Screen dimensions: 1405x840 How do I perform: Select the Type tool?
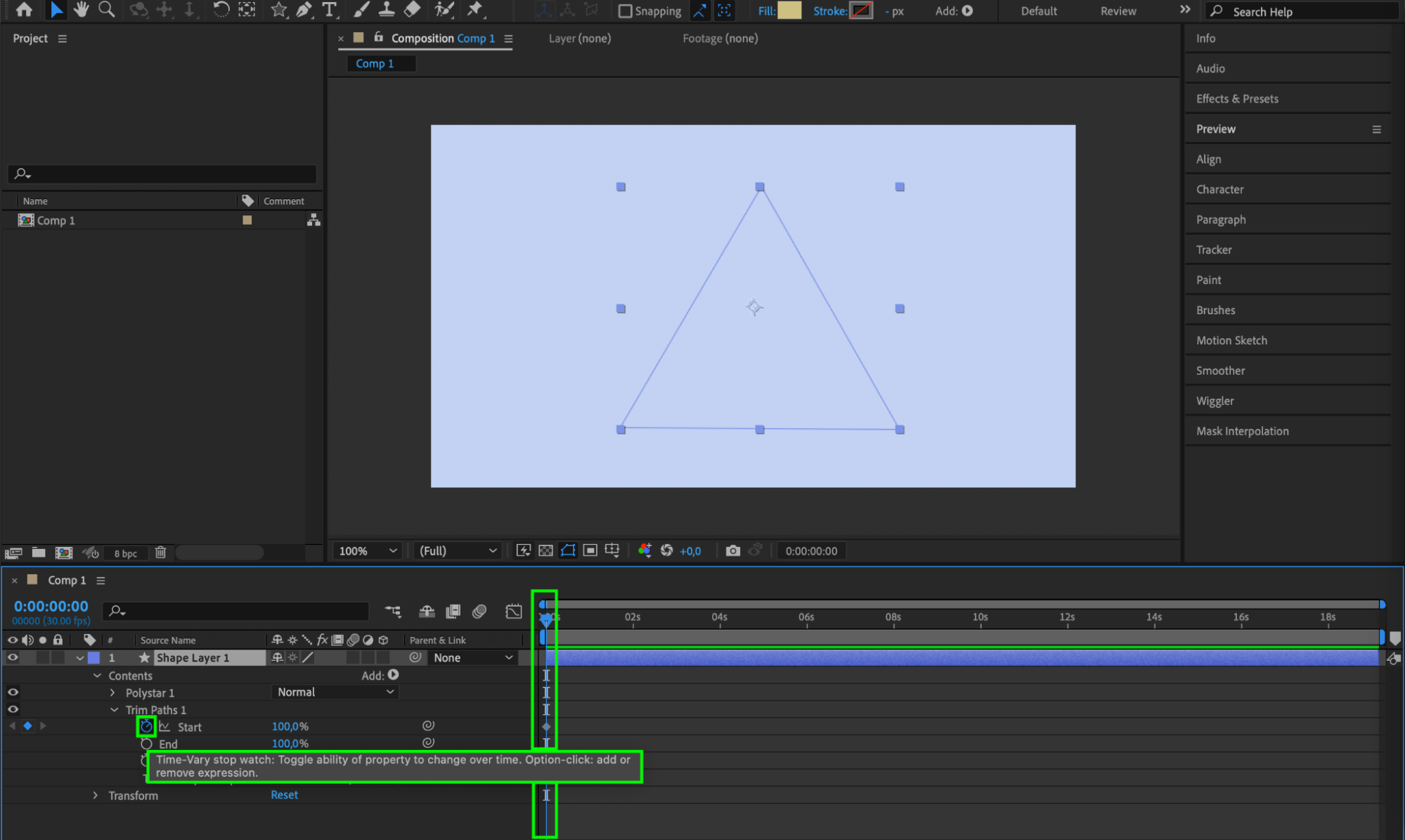click(329, 10)
